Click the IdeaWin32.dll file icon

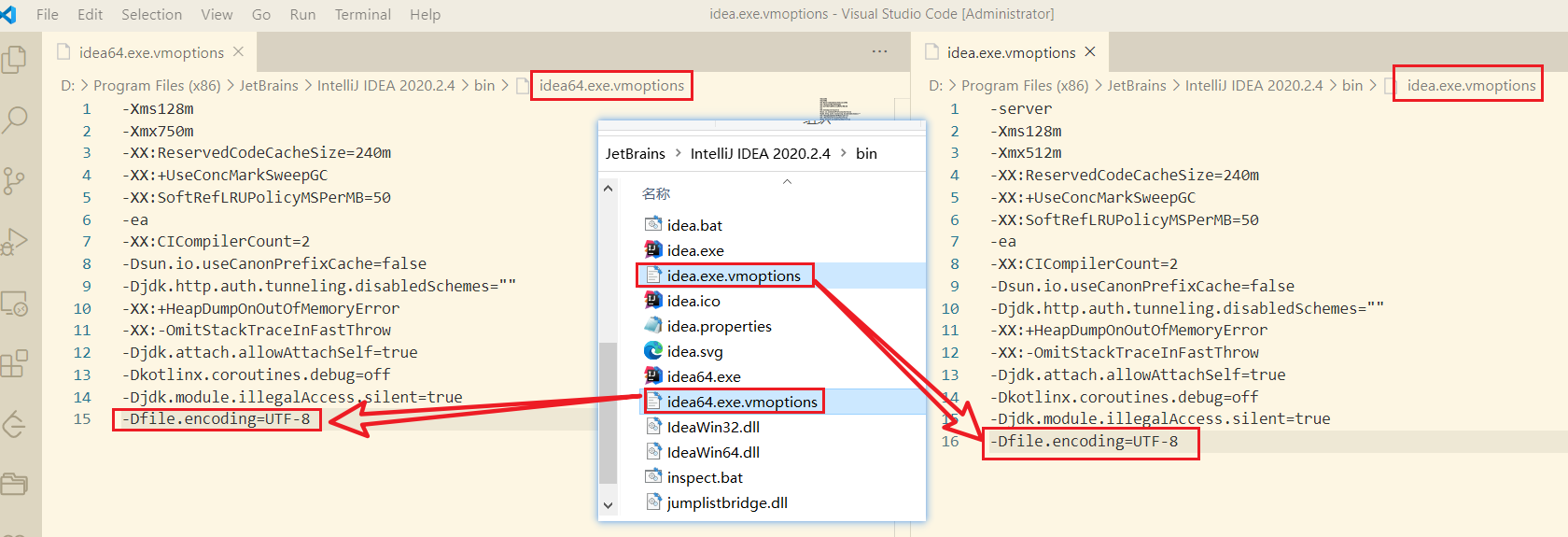[653, 426]
